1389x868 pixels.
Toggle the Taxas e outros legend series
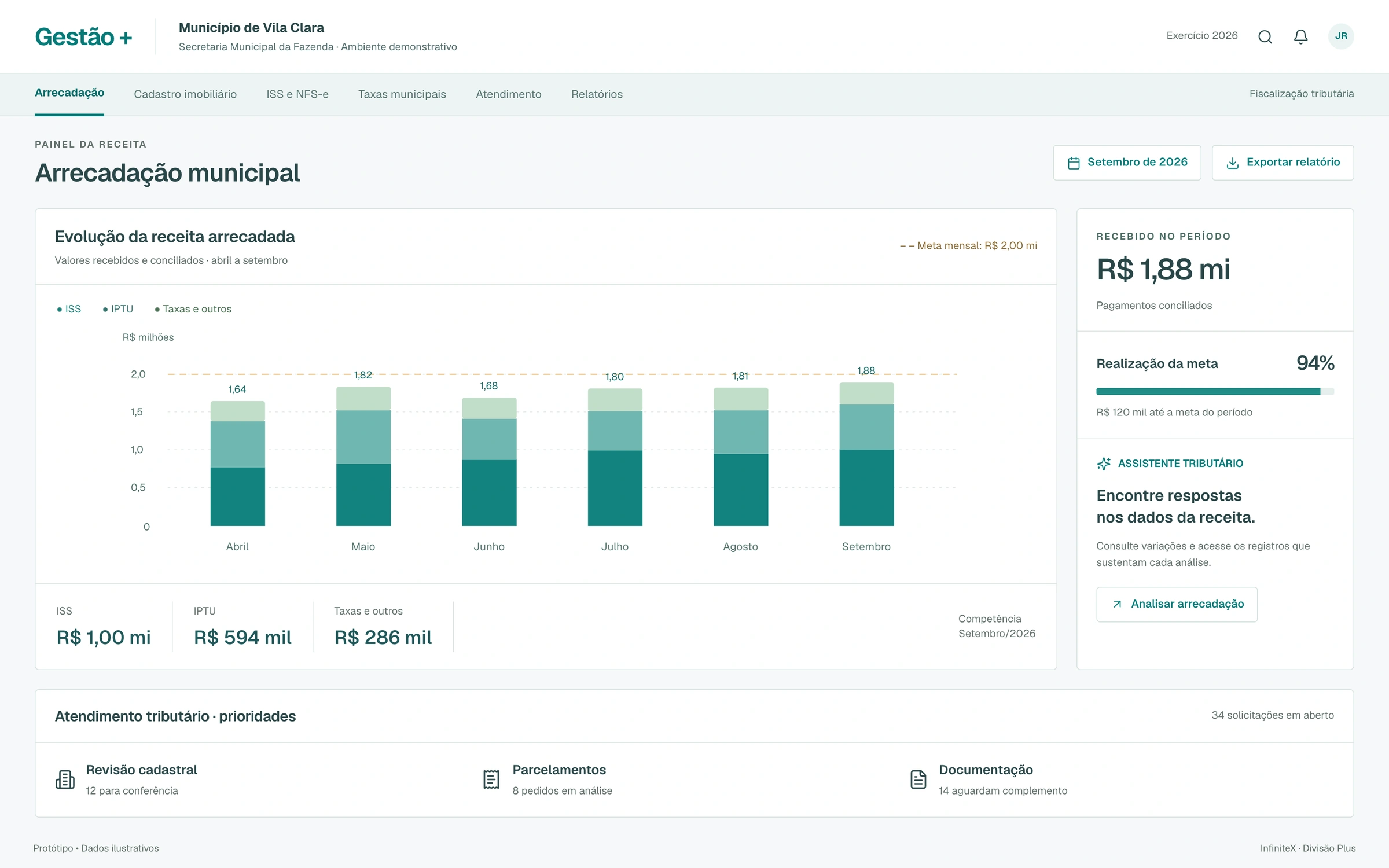click(193, 309)
